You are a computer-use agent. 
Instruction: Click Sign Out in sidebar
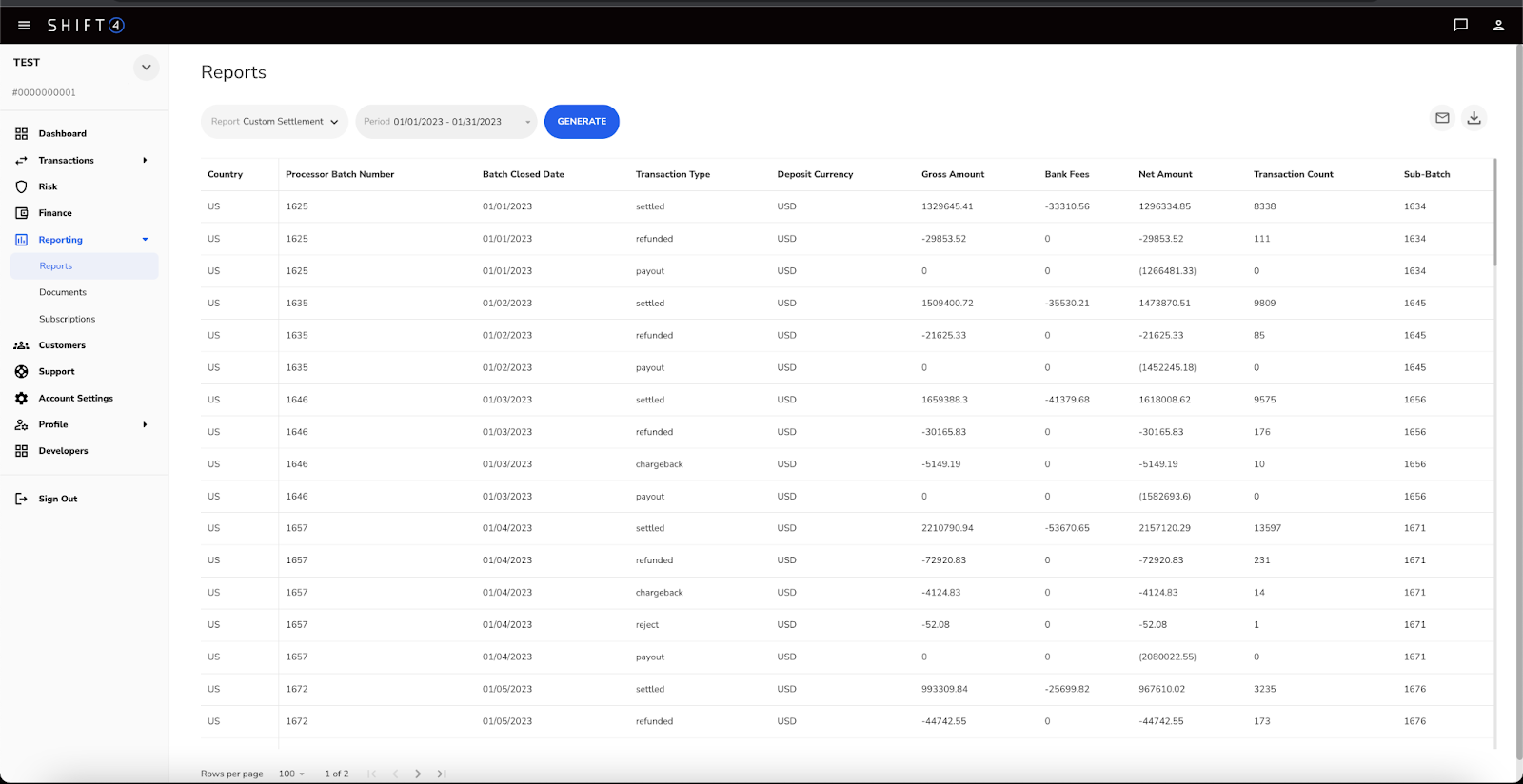point(57,499)
